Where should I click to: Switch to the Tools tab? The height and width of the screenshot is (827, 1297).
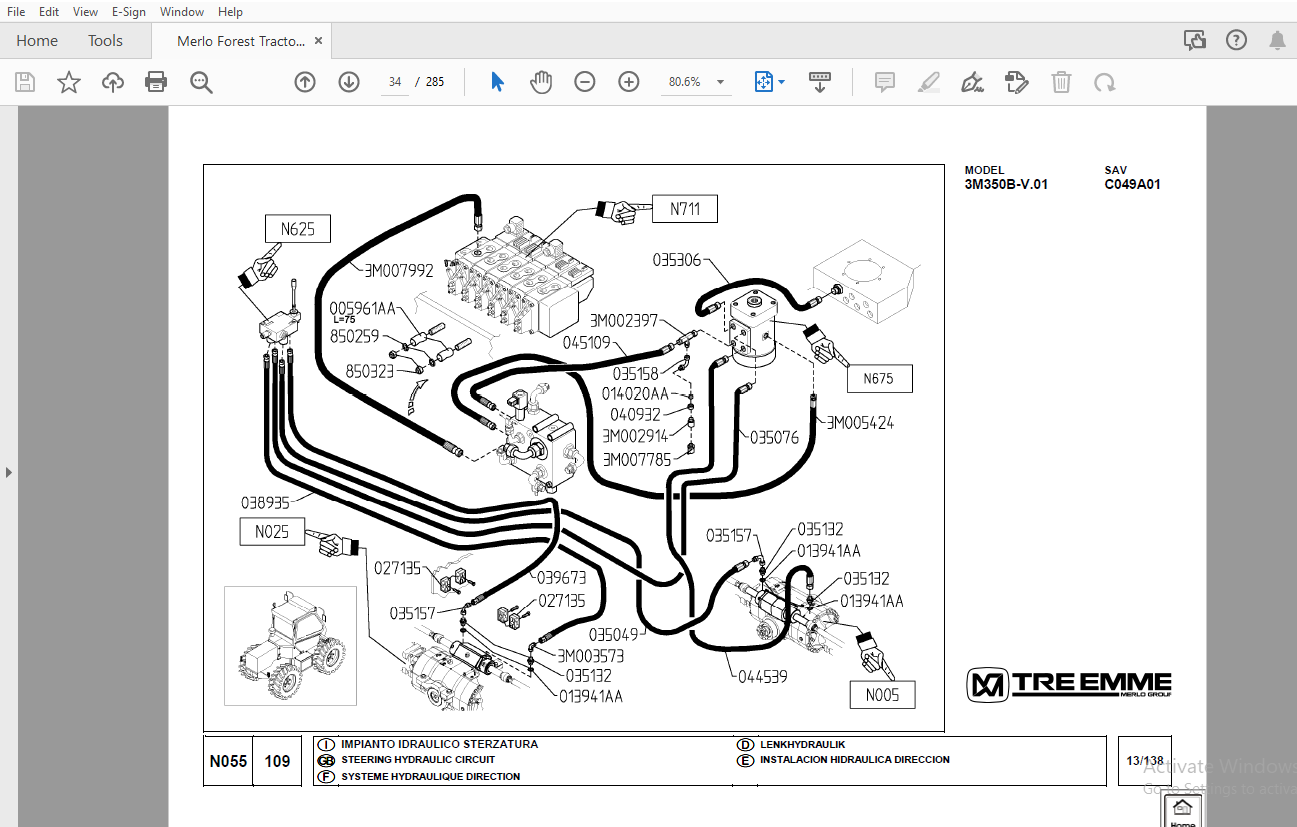[x=105, y=41]
